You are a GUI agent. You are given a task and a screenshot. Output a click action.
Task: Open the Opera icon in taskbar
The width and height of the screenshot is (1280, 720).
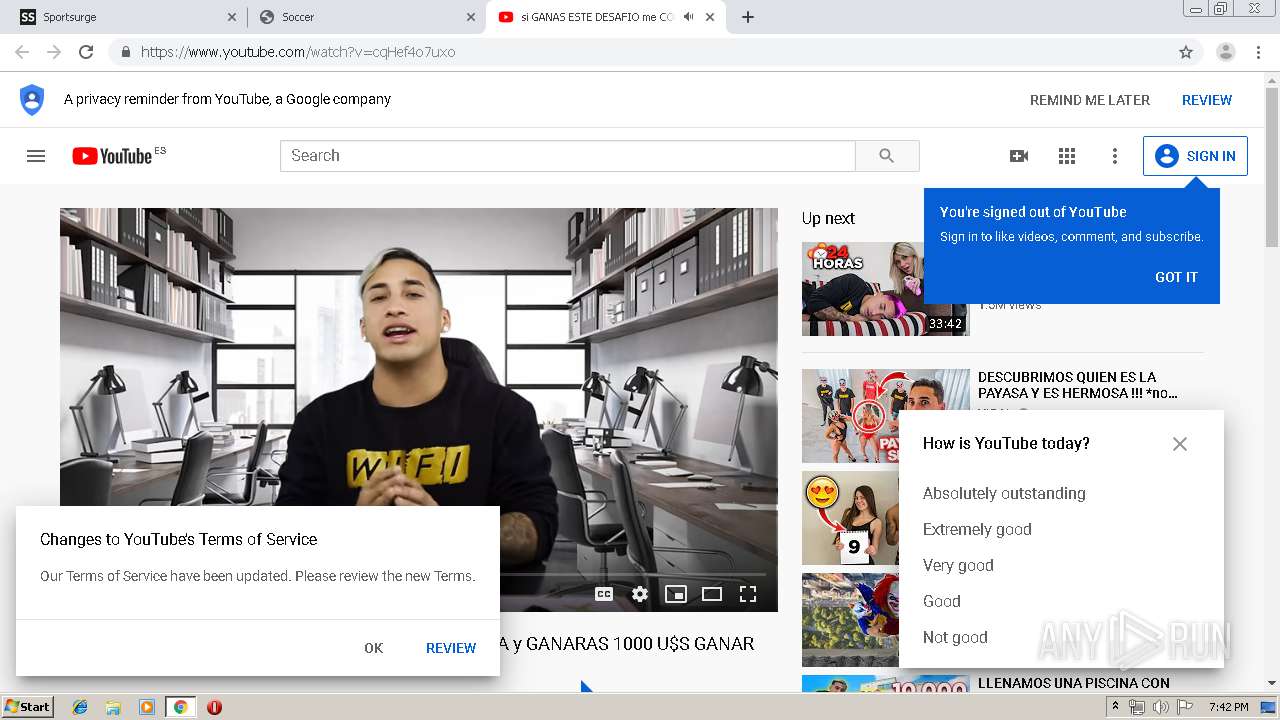pos(214,706)
